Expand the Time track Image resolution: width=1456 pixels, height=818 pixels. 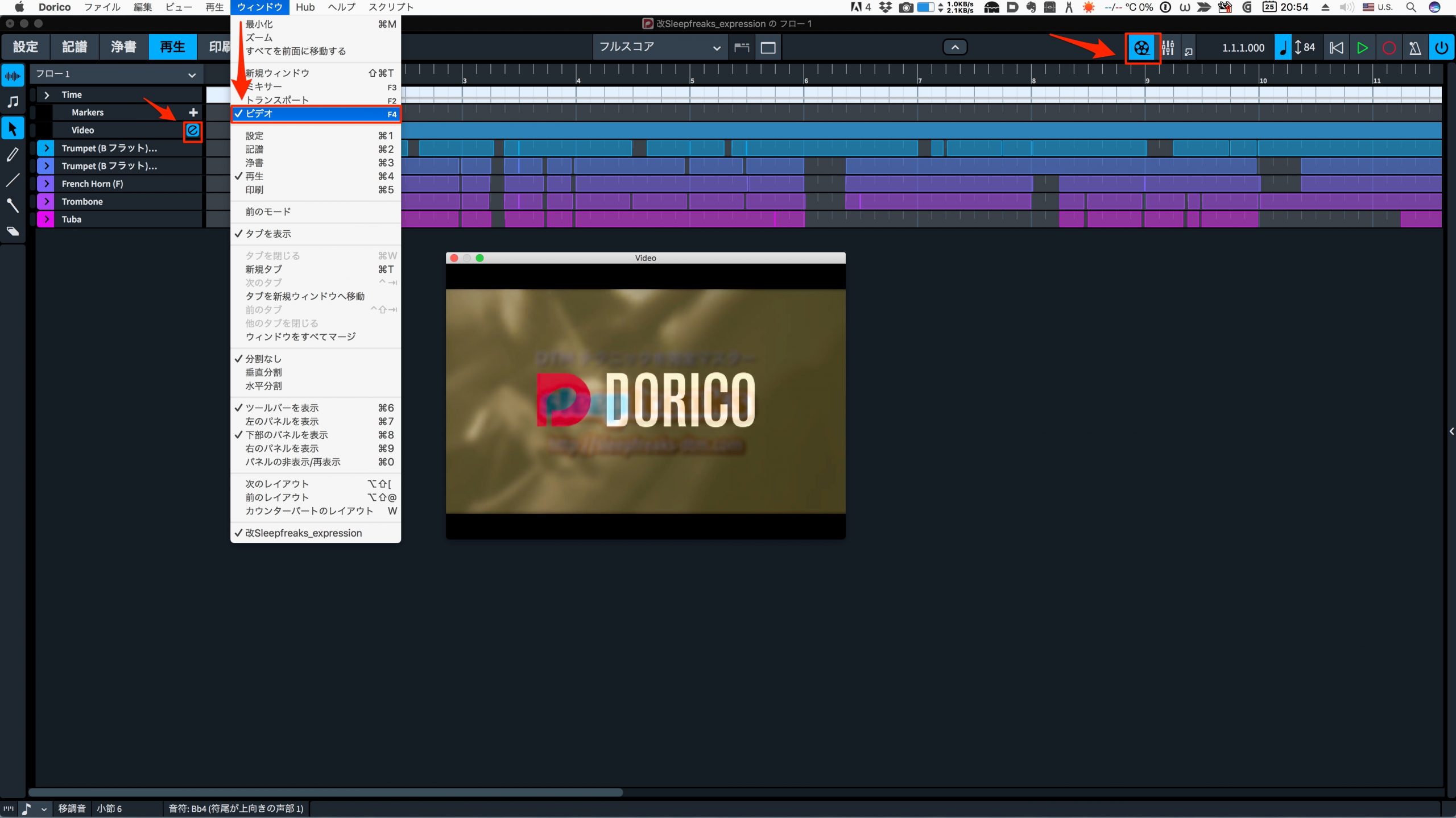[47, 95]
